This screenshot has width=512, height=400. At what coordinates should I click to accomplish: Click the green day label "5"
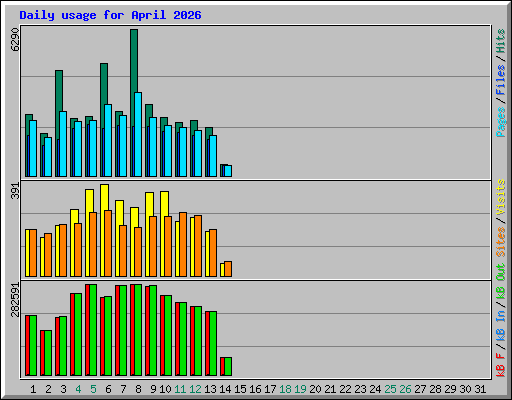(93, 389)
